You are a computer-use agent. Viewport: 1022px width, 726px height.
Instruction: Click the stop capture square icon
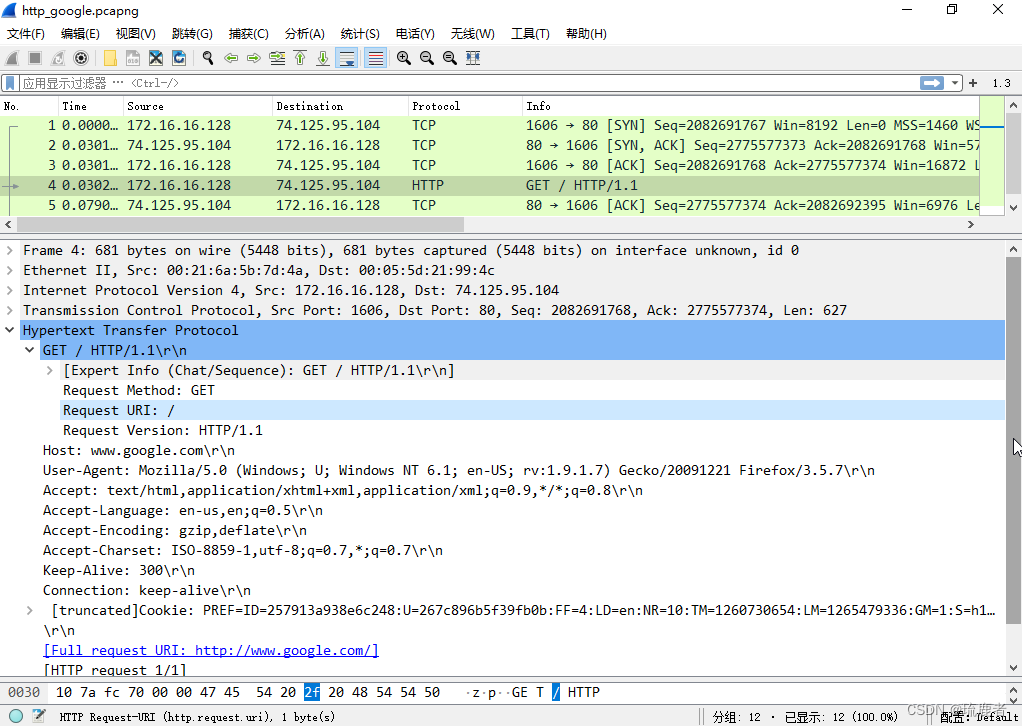point(35,58)
